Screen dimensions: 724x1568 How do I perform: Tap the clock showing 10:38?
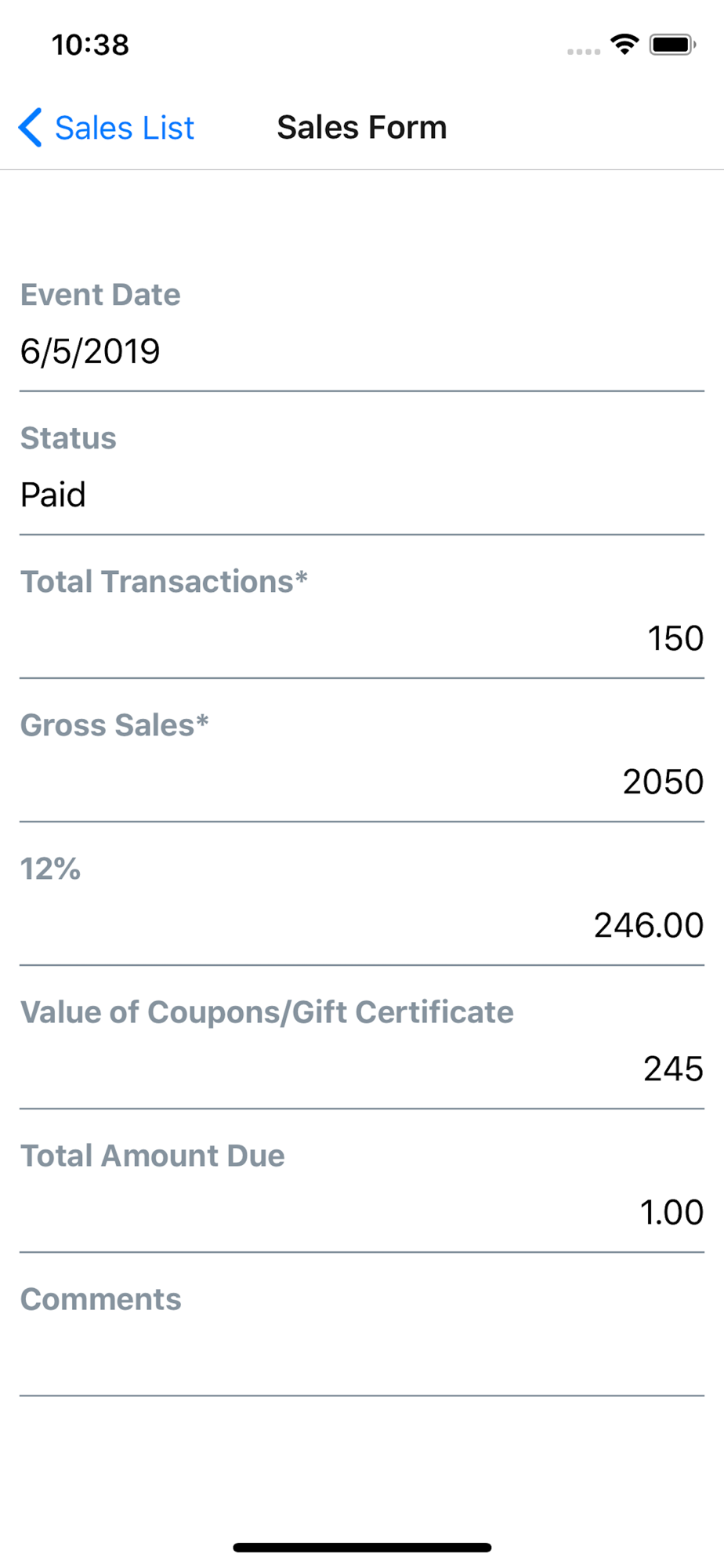click(90, 45)
